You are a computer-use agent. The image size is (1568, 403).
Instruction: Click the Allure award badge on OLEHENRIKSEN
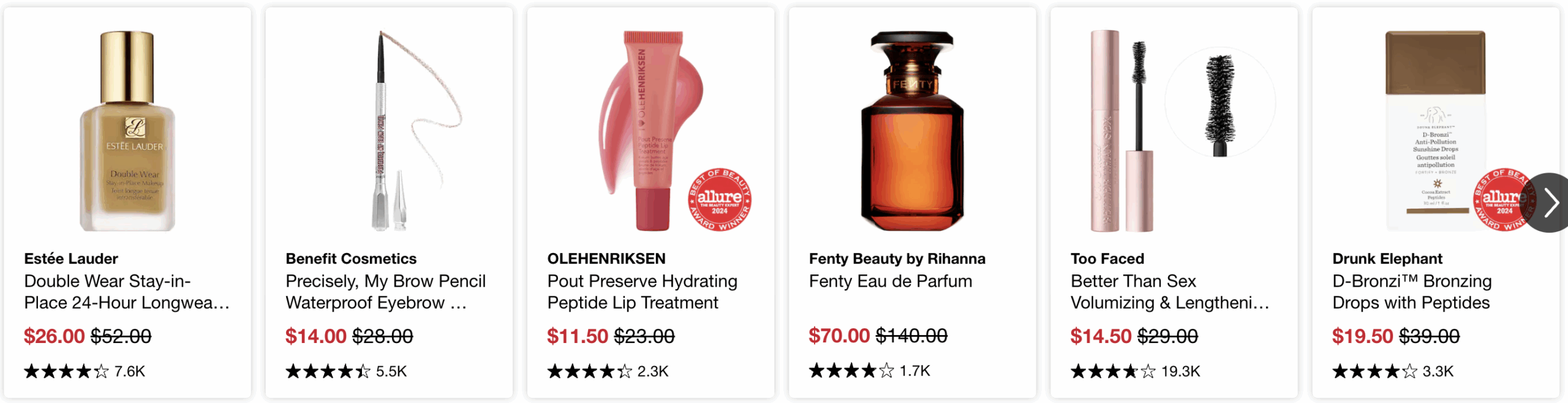tap(720, 200)
